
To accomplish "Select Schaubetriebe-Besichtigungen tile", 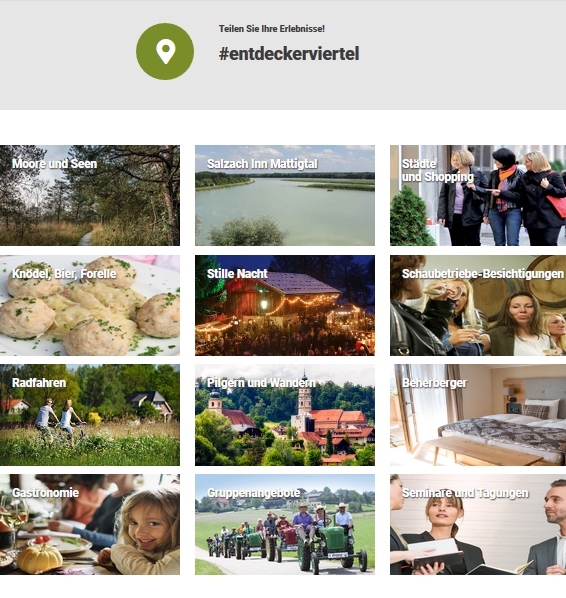I will 478,305.
